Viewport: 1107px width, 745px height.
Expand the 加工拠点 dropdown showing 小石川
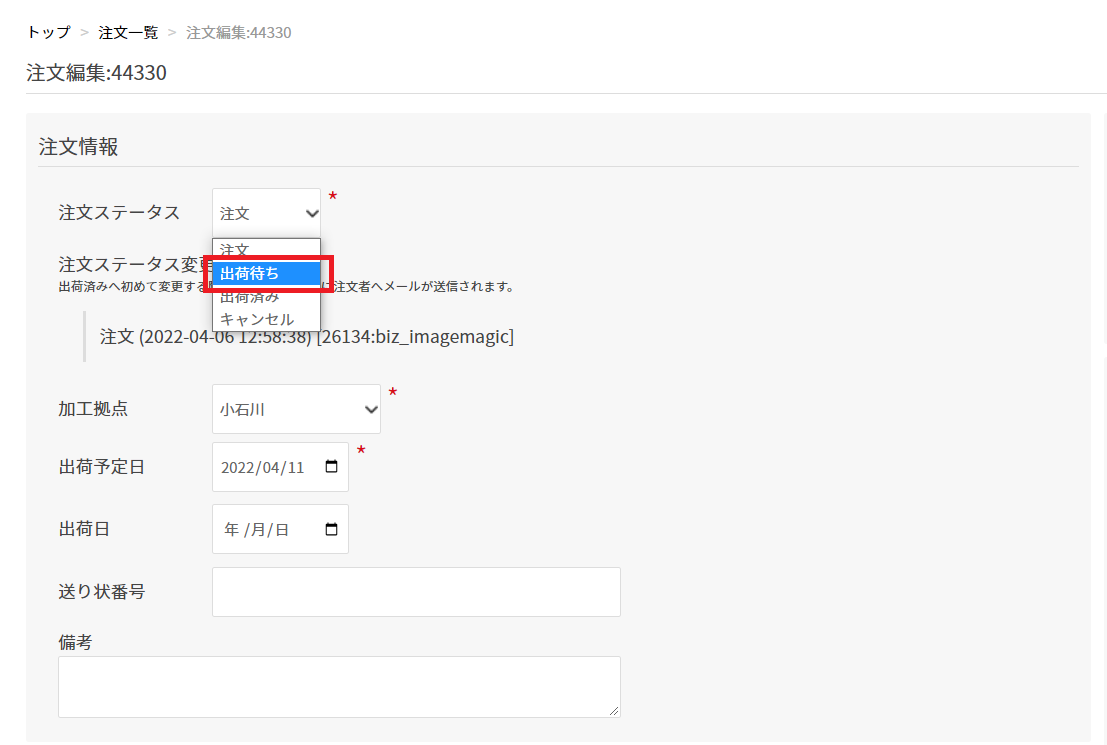296,409
